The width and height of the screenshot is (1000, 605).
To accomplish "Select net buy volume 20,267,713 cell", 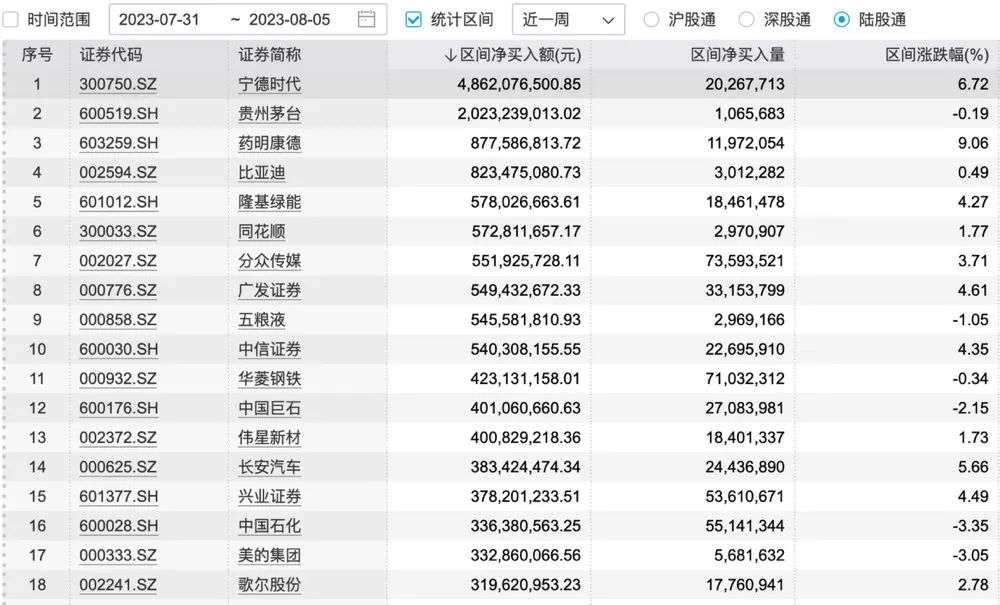I will tap(745, 84).
